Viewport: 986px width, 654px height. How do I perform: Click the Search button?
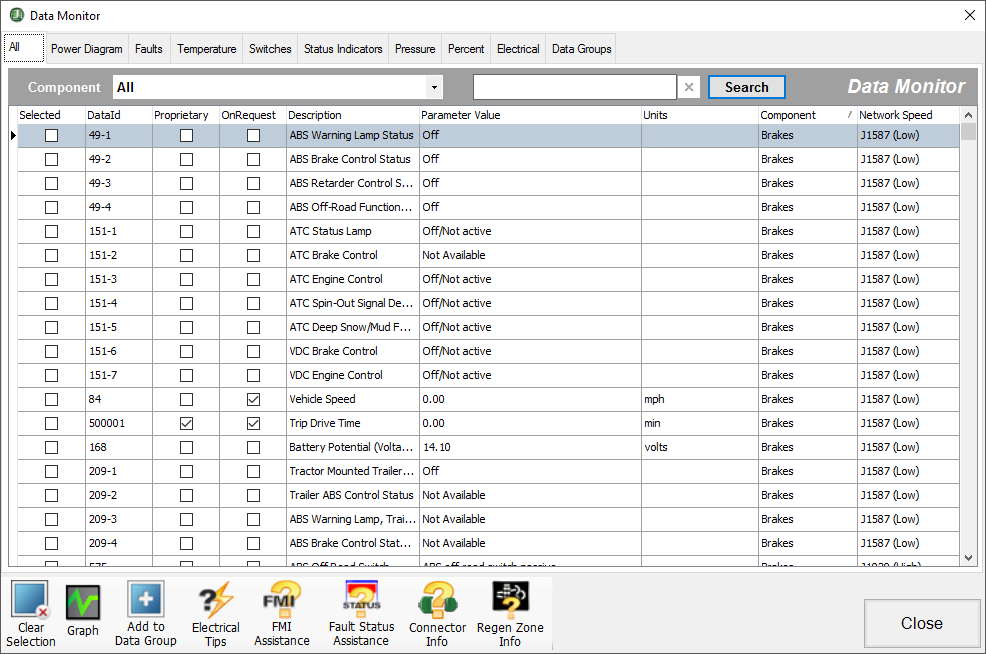tap(746, 87)
